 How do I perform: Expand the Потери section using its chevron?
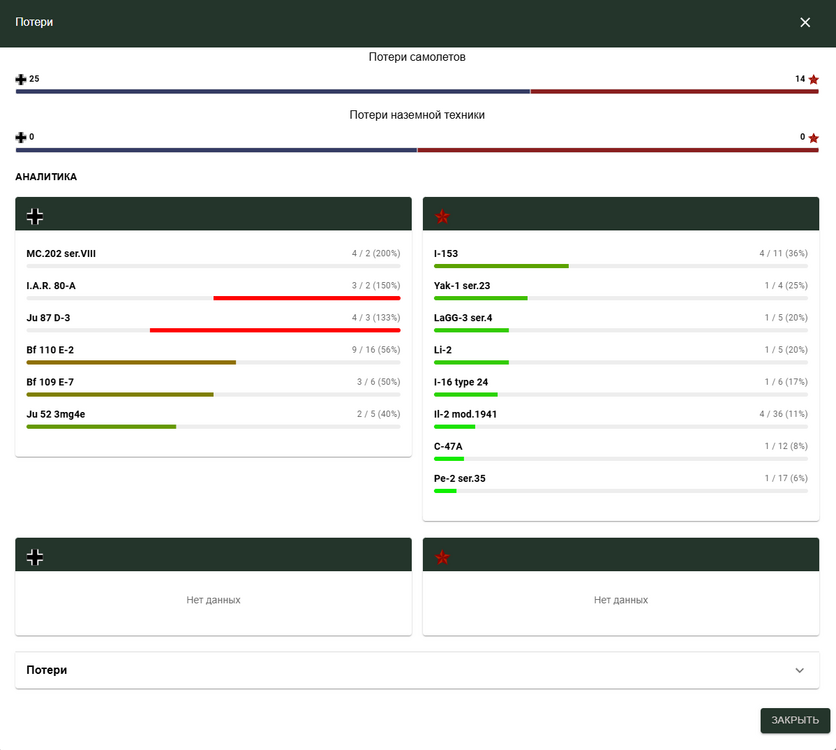[x=799, y=670]
